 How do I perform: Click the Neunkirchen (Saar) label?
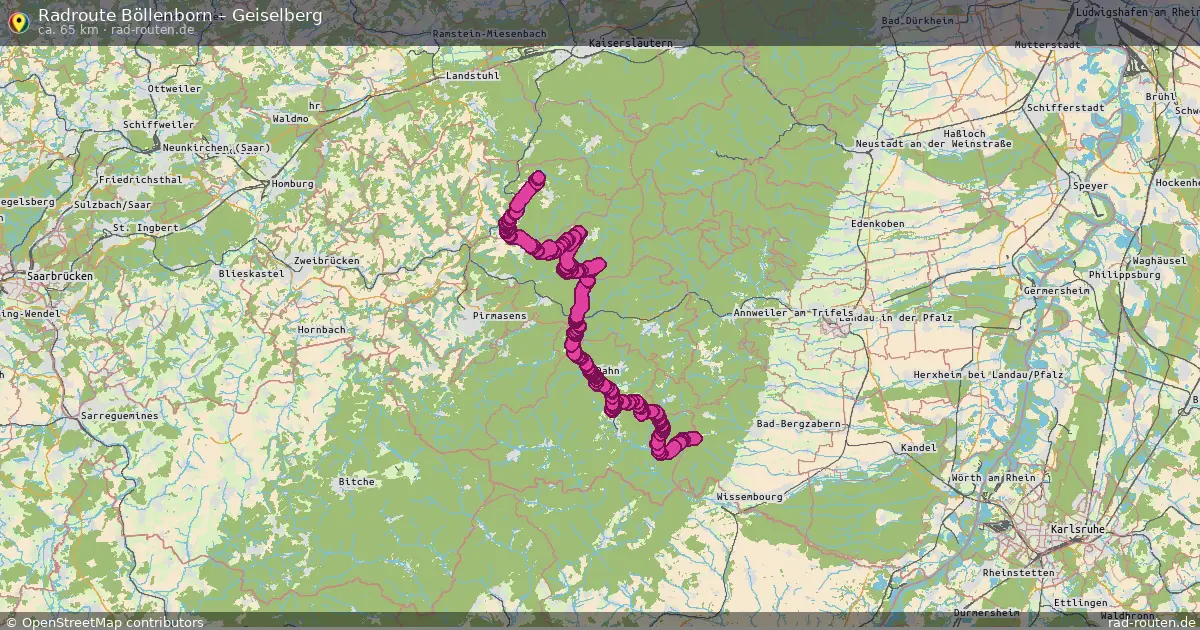click(x=217, y=148)
